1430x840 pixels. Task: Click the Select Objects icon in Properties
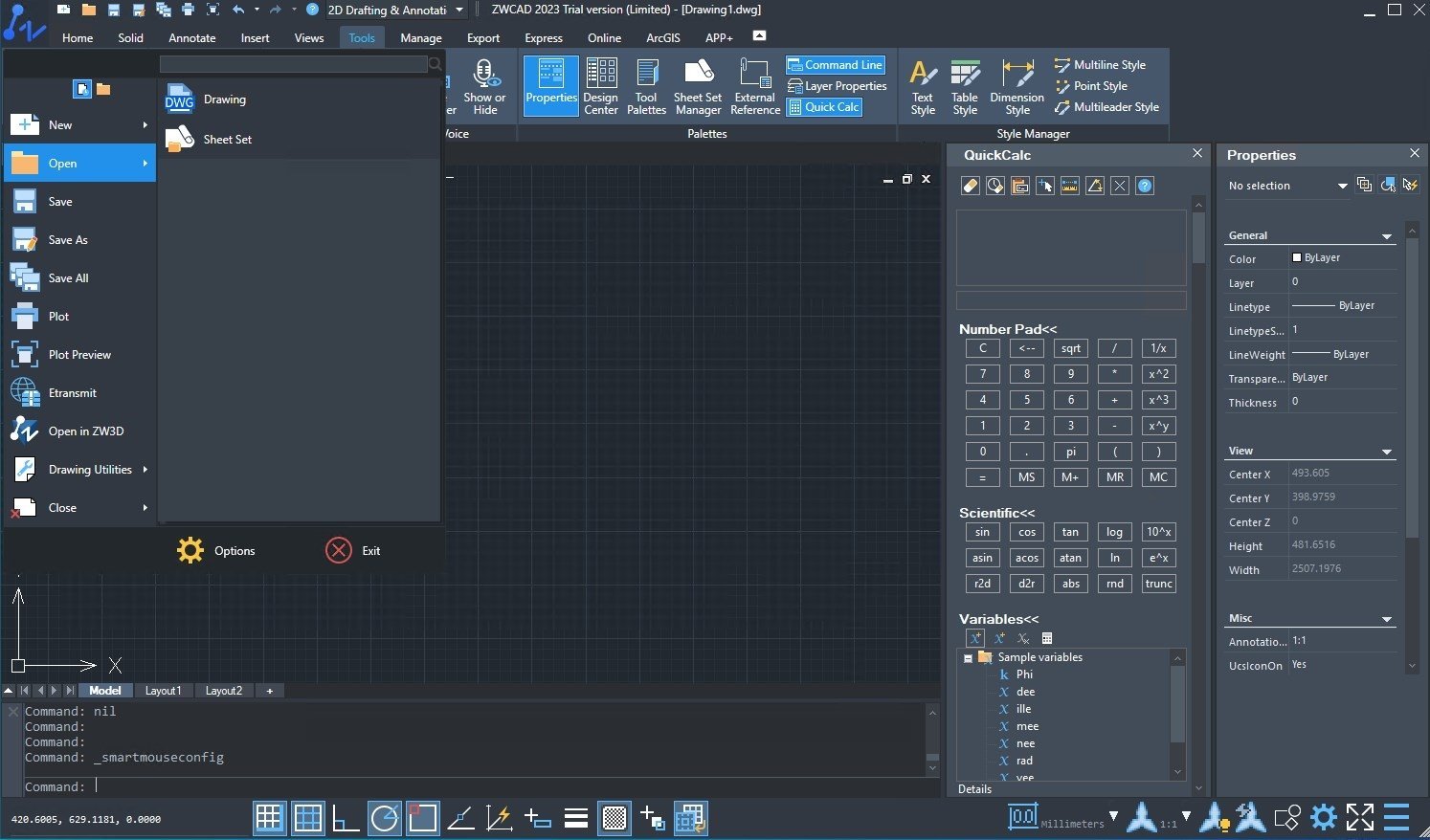click(1387, 185)
